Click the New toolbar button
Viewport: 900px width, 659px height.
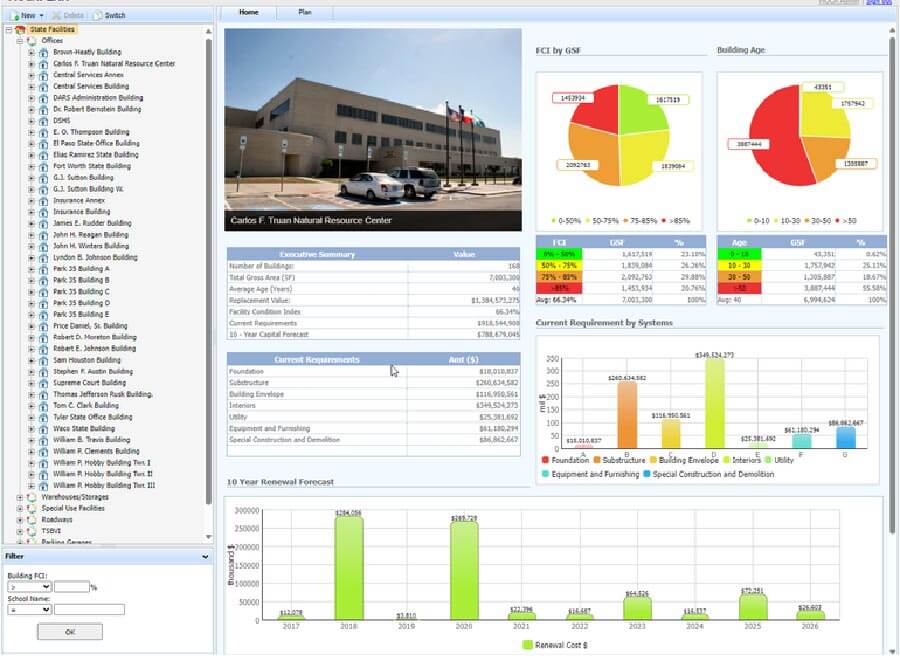click(x=26, y=15)
